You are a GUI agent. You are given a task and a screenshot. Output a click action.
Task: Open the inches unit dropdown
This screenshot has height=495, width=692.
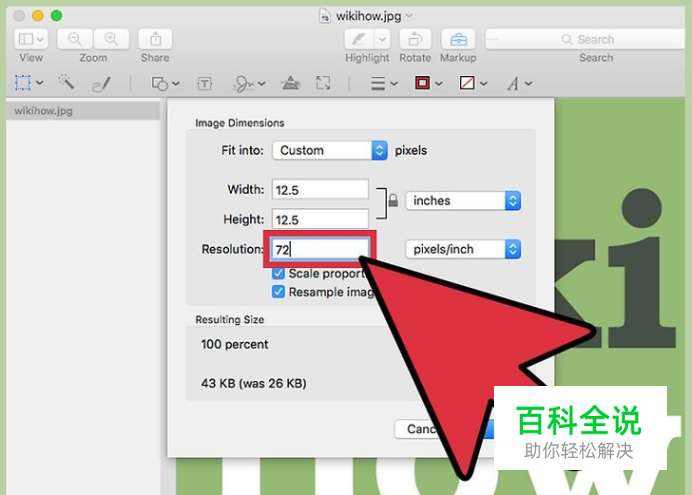point(463,201)
